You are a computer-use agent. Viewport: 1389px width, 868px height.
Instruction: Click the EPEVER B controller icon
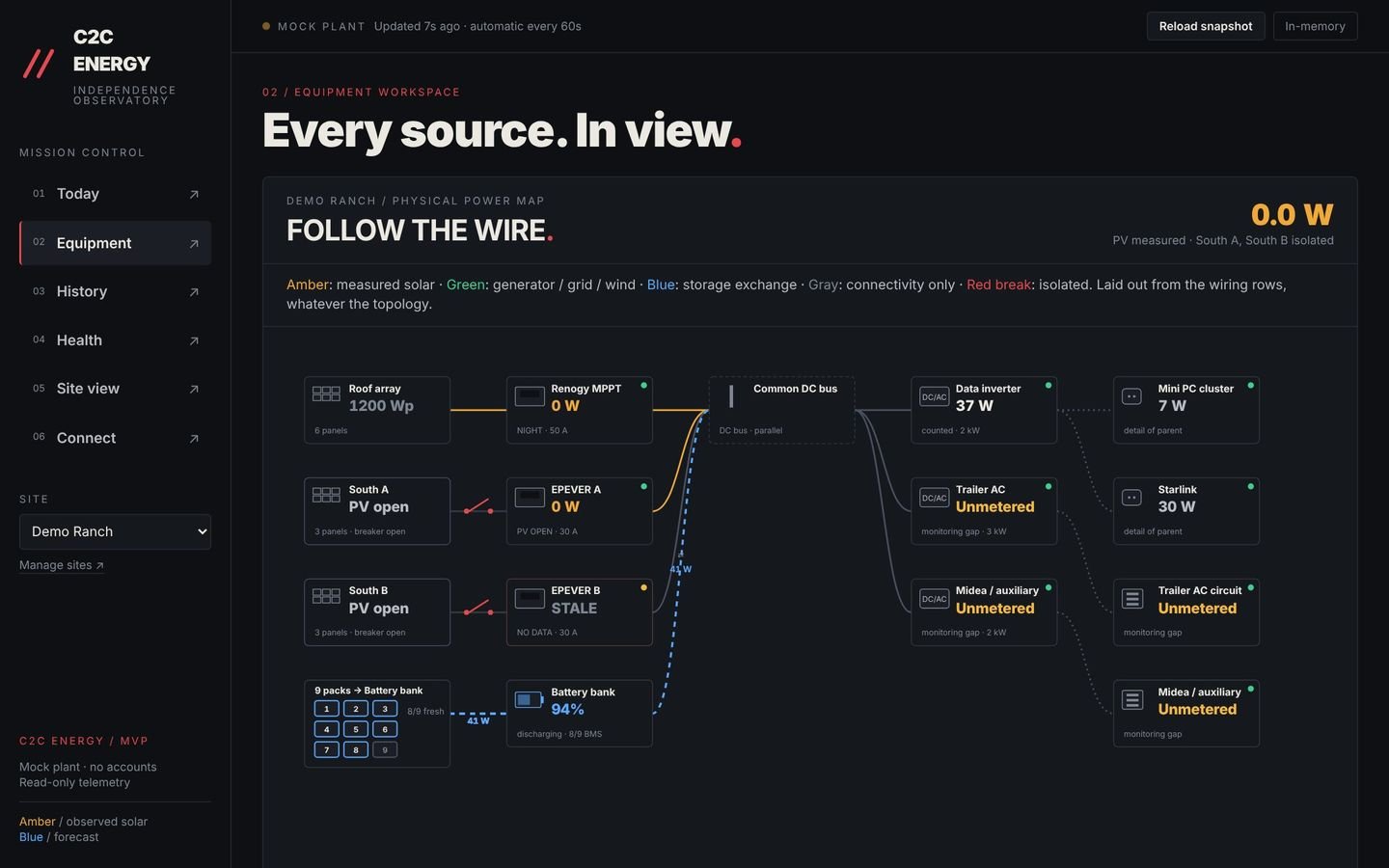pyautogui.click(x=530, y=599)
